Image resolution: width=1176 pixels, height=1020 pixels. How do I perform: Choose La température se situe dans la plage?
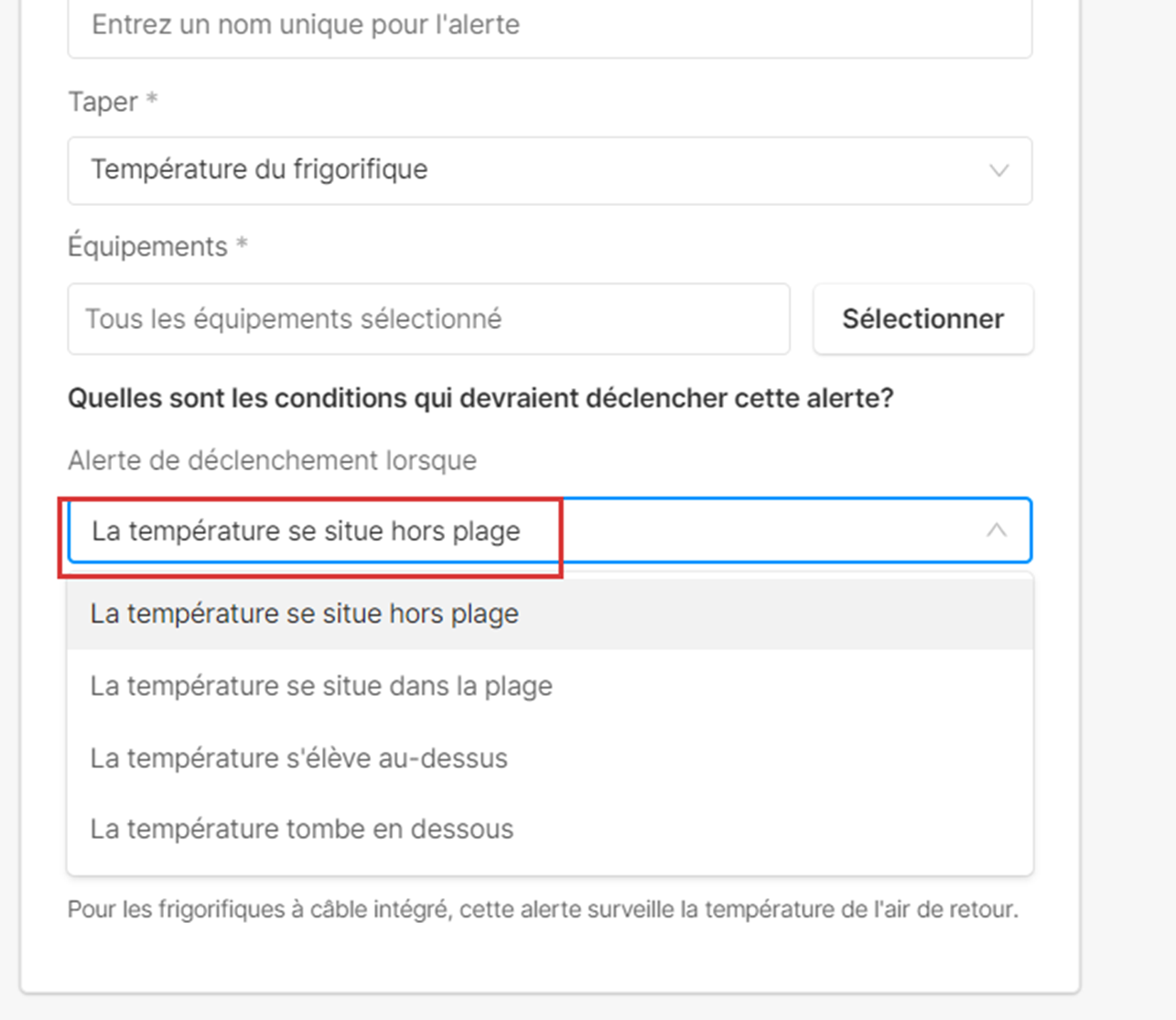pos(320,685)
